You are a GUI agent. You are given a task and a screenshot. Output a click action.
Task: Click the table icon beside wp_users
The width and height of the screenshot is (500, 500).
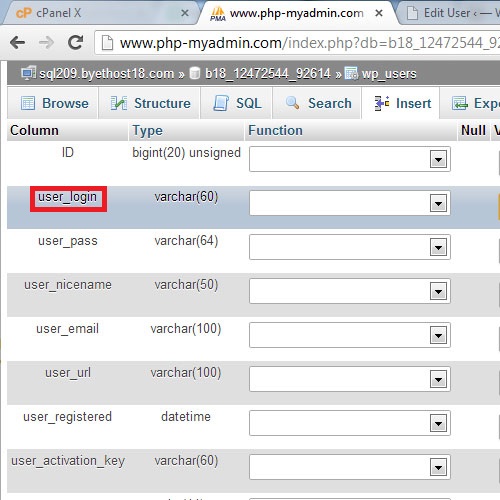351,73
